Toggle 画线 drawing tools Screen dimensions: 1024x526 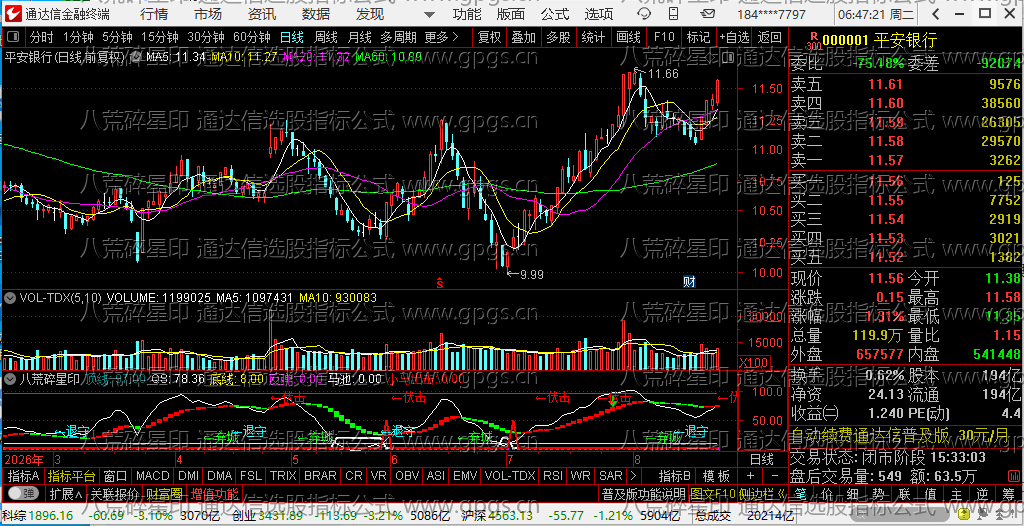[628, 37]
